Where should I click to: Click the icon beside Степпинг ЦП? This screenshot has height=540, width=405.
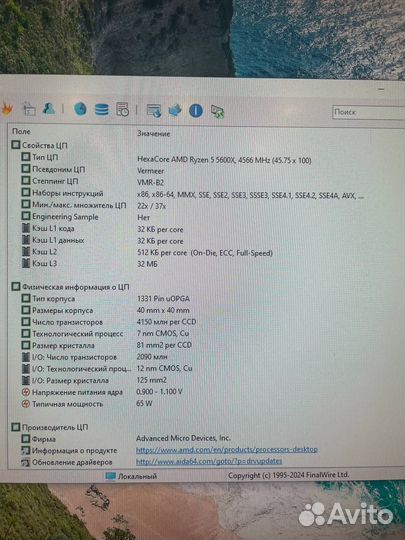pos(26,180)
